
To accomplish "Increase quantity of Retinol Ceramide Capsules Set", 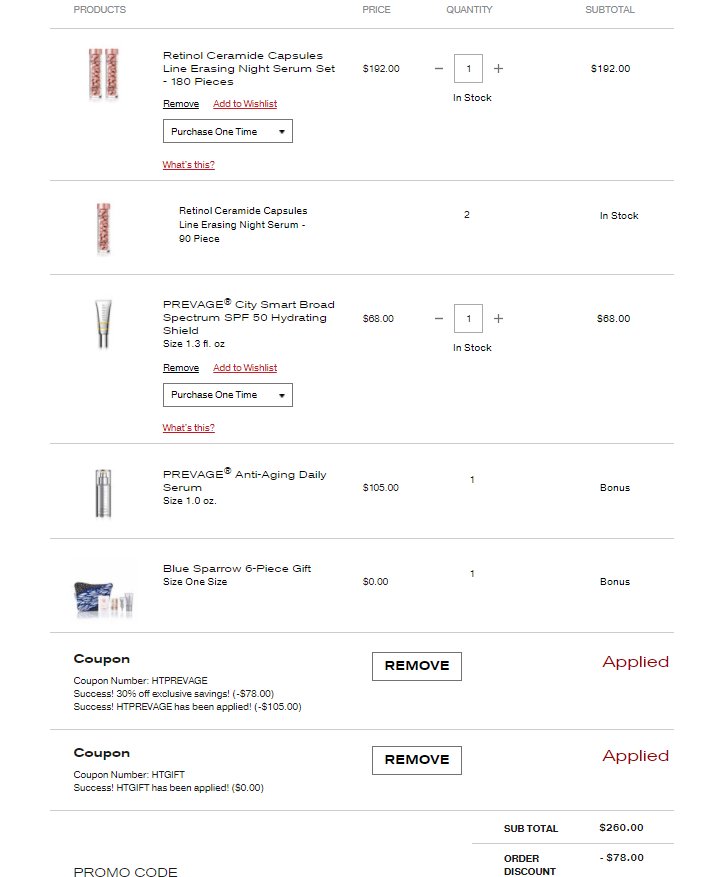I will [x=498, y=69].
